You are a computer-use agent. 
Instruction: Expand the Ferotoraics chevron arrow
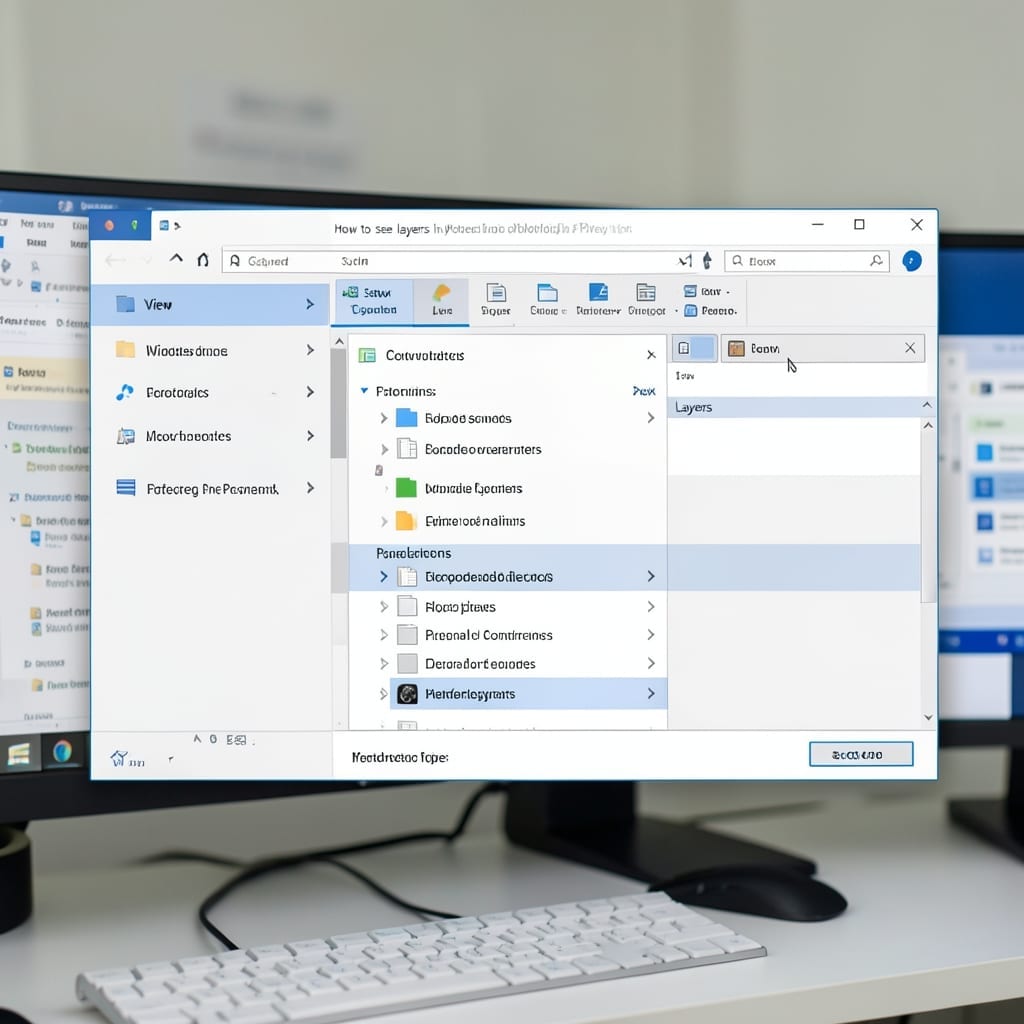(x=310, y=392)
